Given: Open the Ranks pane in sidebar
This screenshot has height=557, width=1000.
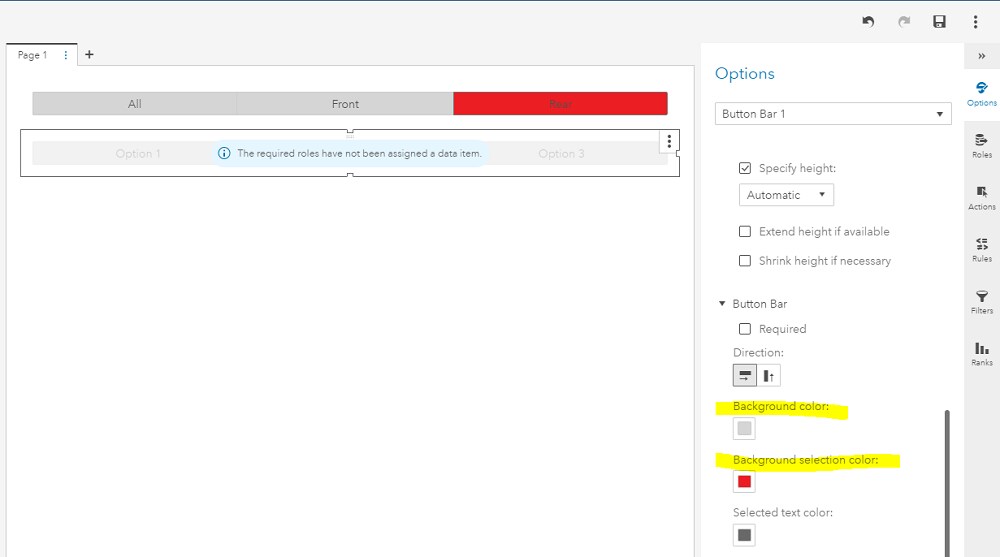Looking at the screenshot, I should tap(982, 354).
